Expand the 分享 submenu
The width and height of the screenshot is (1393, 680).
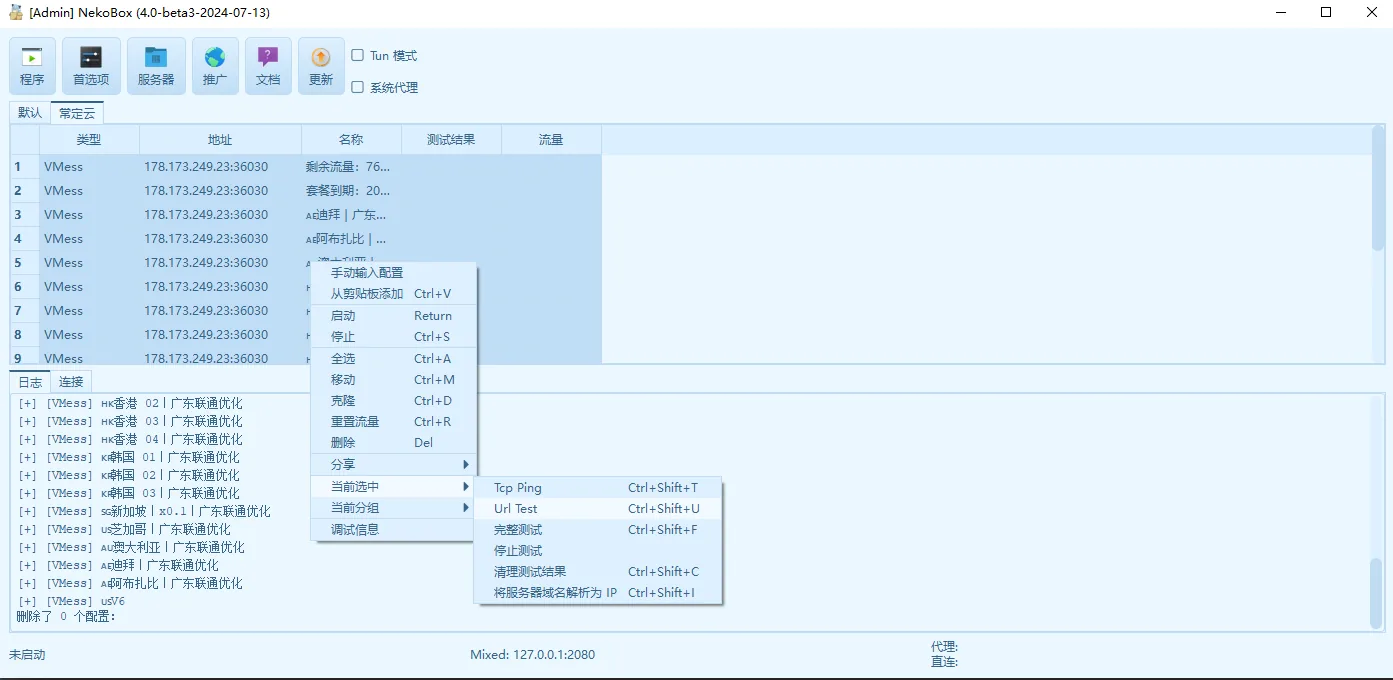[x=394, y=465]
